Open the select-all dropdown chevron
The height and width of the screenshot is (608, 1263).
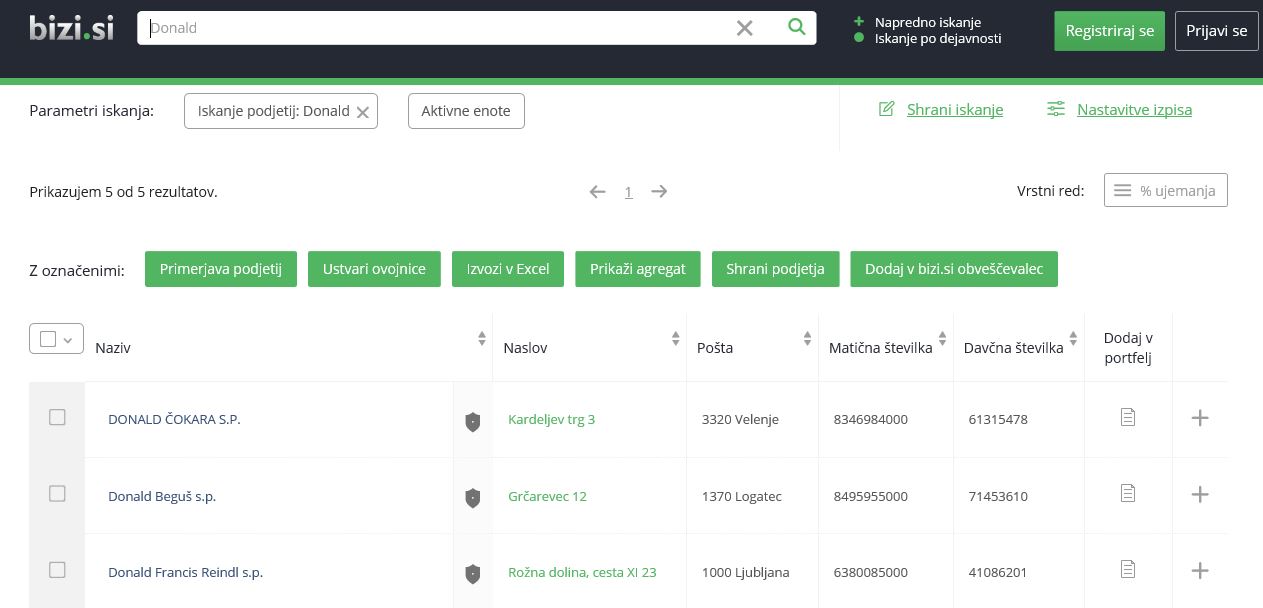[x=68, y=340]
